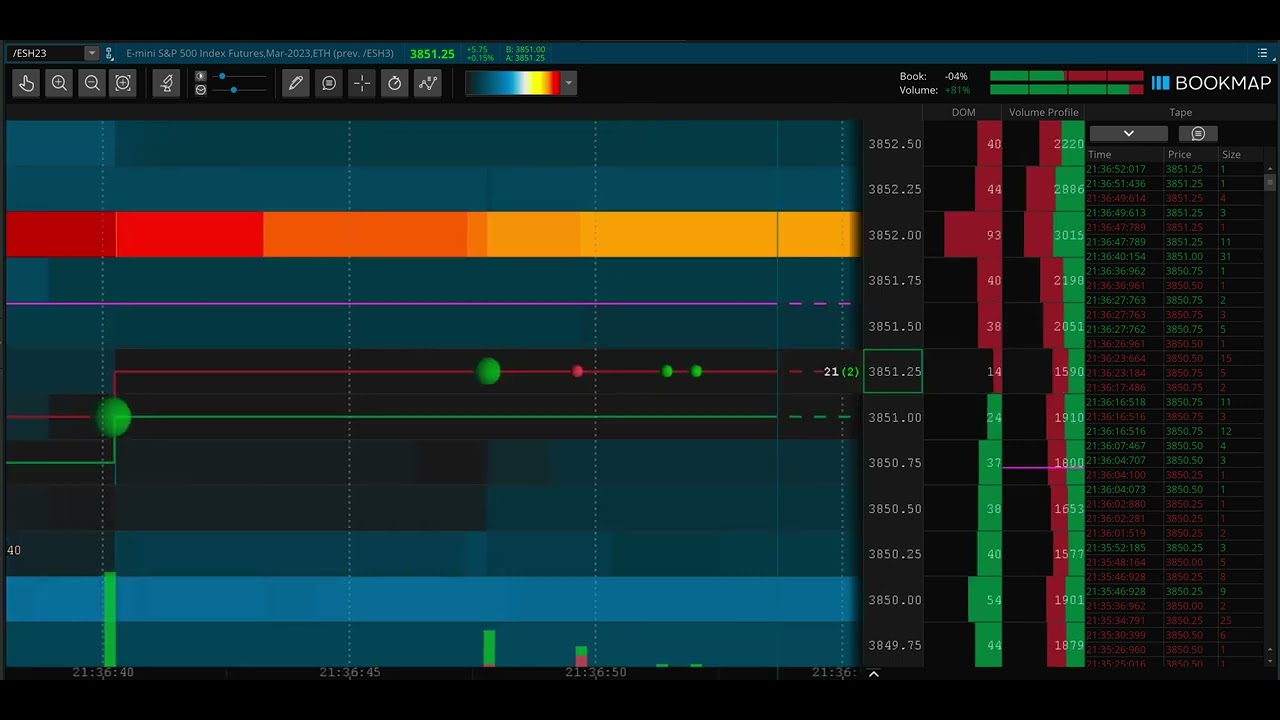Click the heatmap color gradient bar
1280x720 pixels.
point(513,84)
